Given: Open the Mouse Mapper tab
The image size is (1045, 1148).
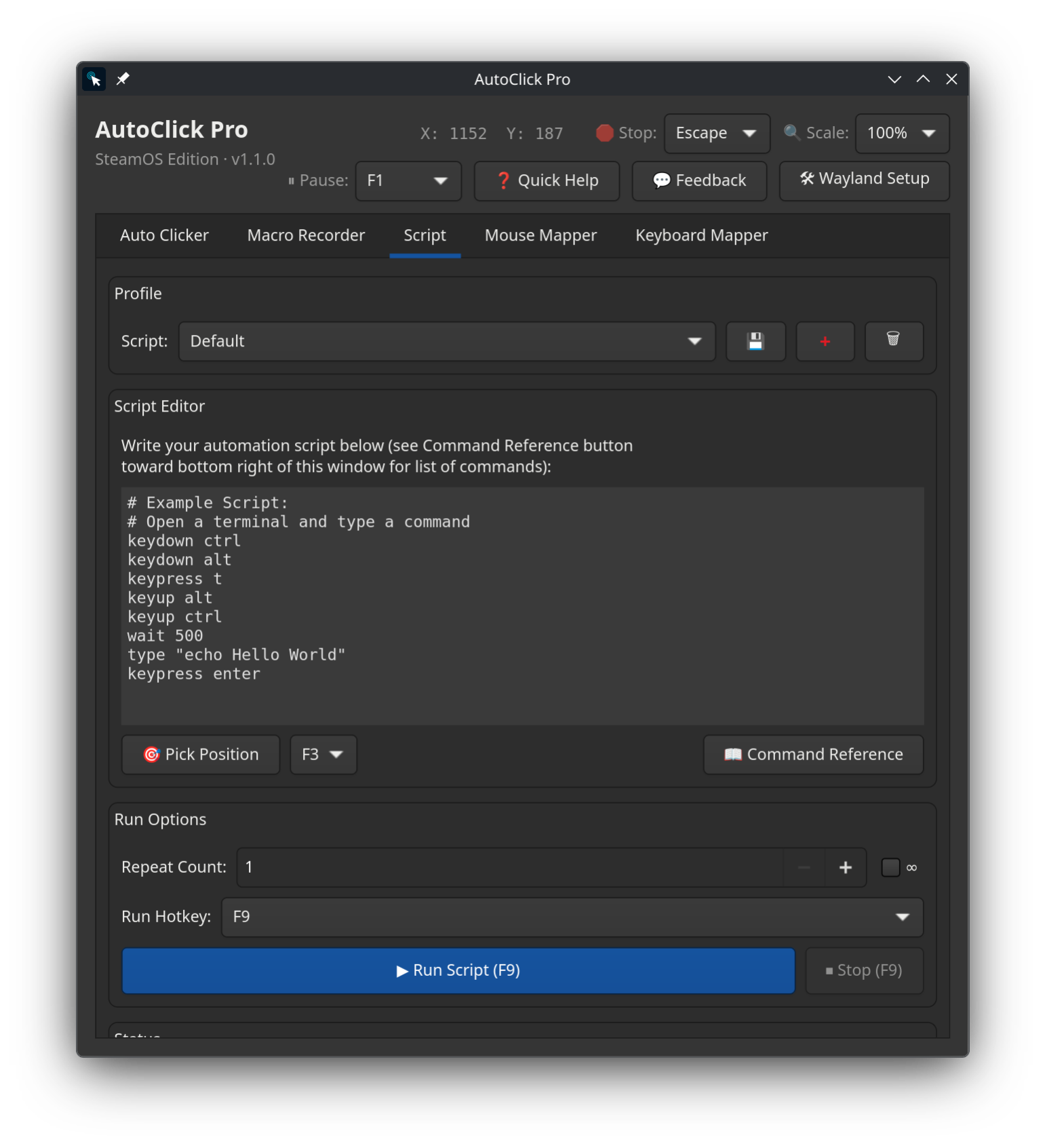Looking at the screenshot, I should point(540,235).
